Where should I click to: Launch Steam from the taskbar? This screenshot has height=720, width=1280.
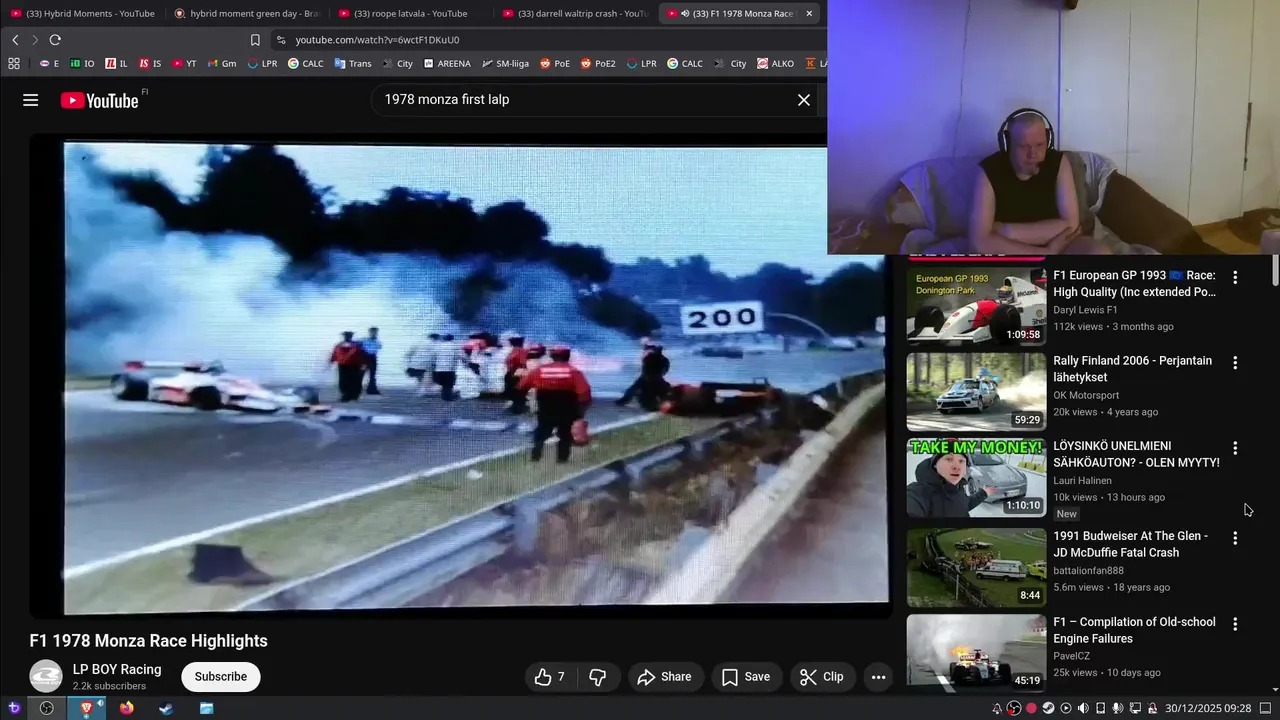tap(166, 708)
